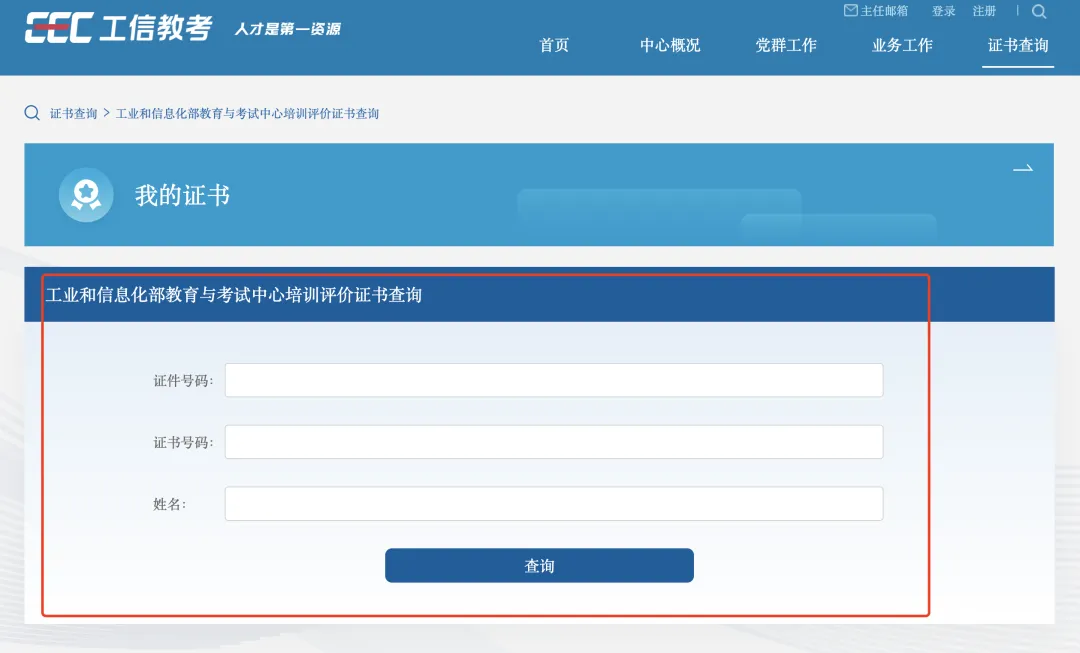Open the 首页 menu item
Viewport: 1080px width, 653px height.
[x=554, y=45]
